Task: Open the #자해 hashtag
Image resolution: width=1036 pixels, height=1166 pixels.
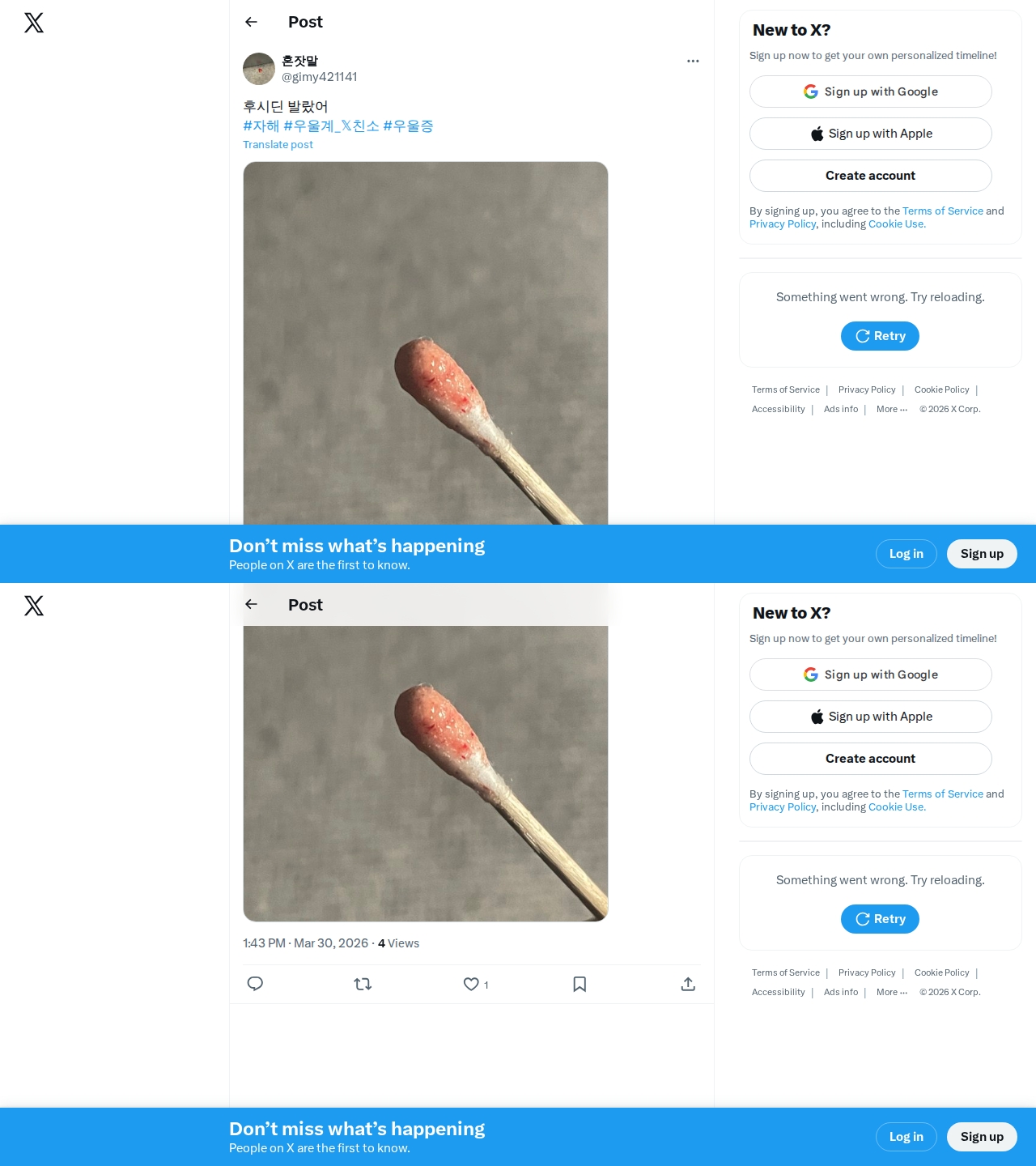Action: tap(261, 126)
